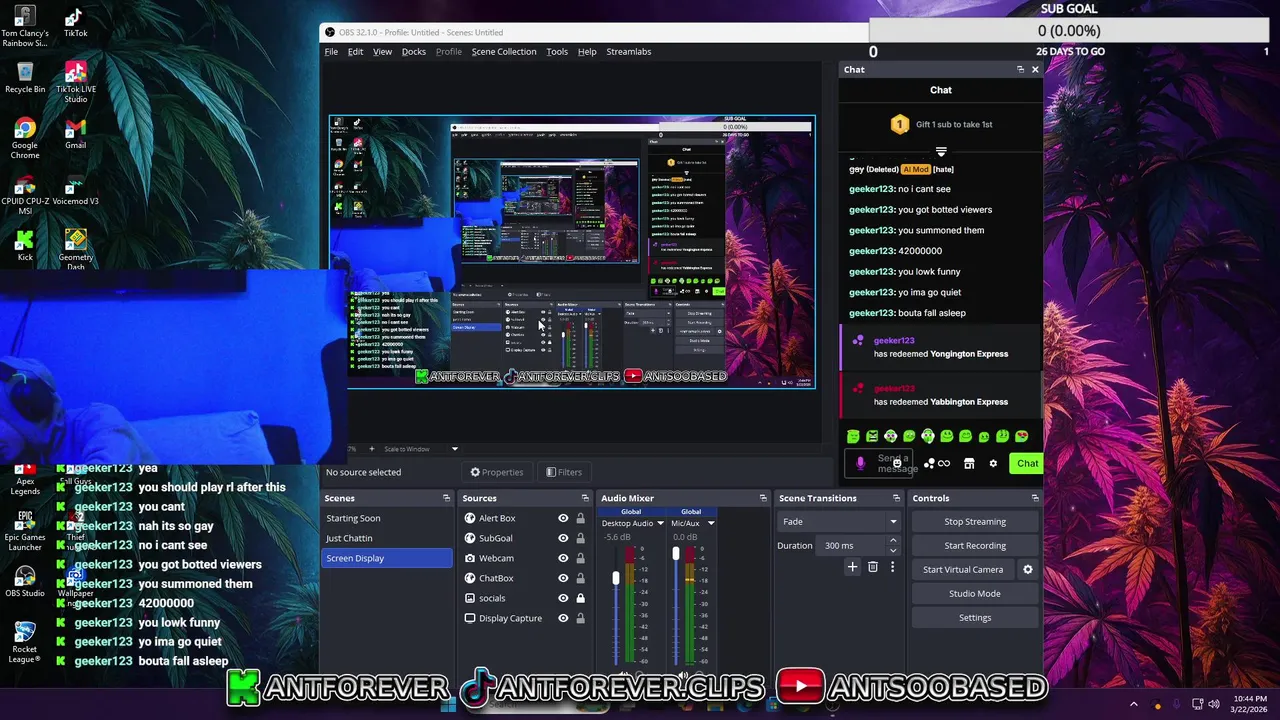Screen dimensions: 1280x720
Task: Open the View menu
Action: (382, 51)
